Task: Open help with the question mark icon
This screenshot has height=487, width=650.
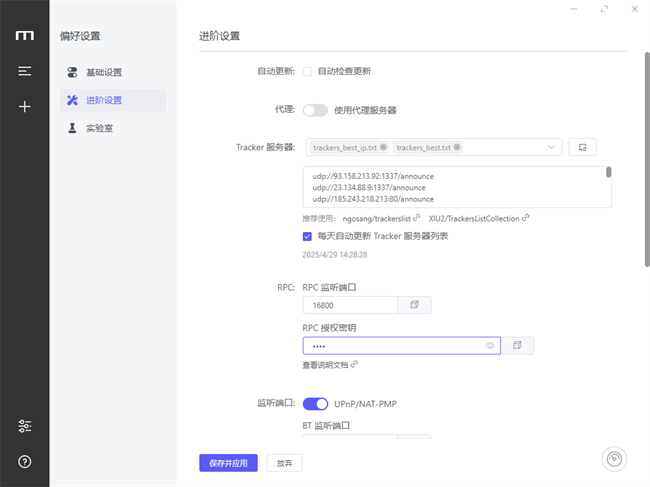Action: 24,461
